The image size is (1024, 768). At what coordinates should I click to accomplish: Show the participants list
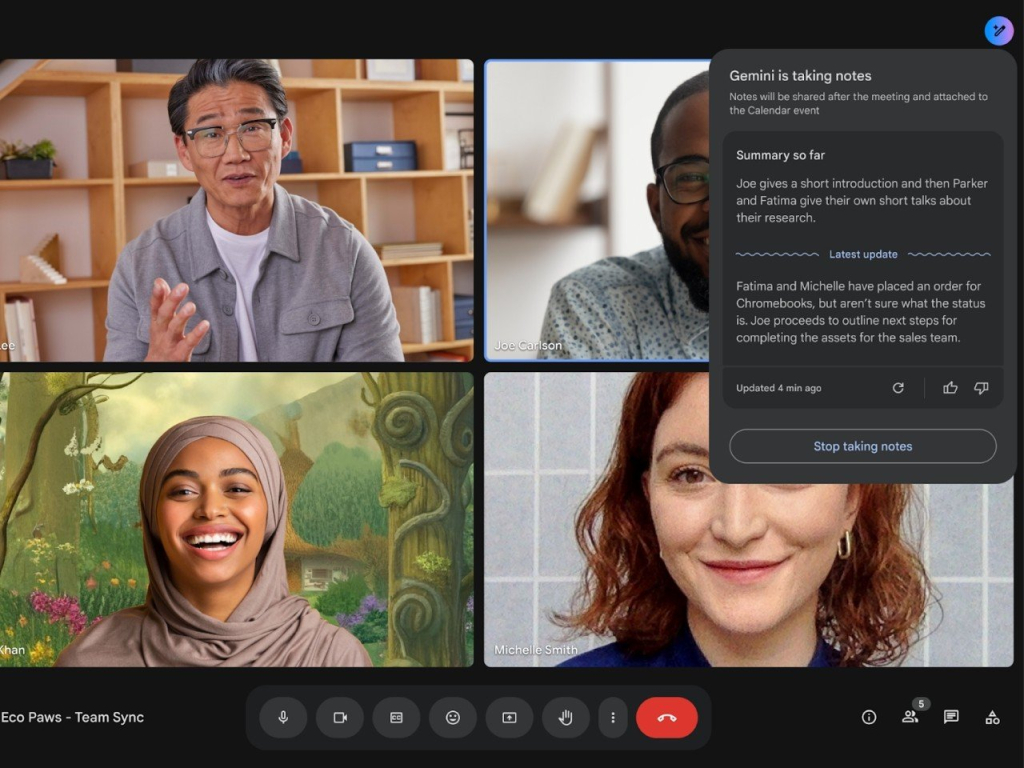910,717
